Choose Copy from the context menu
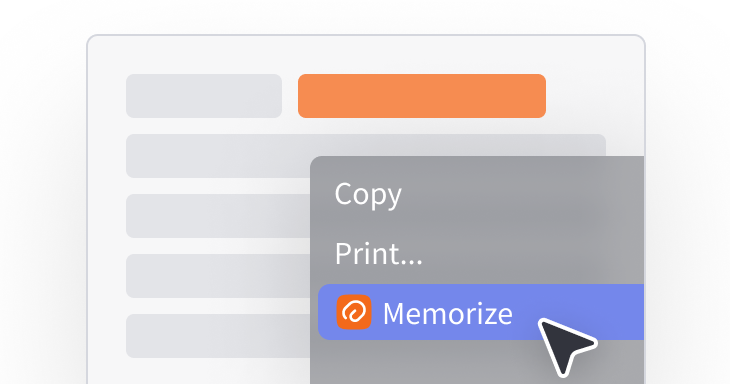Viewport: 730px width, 384px height. [368, 195]
